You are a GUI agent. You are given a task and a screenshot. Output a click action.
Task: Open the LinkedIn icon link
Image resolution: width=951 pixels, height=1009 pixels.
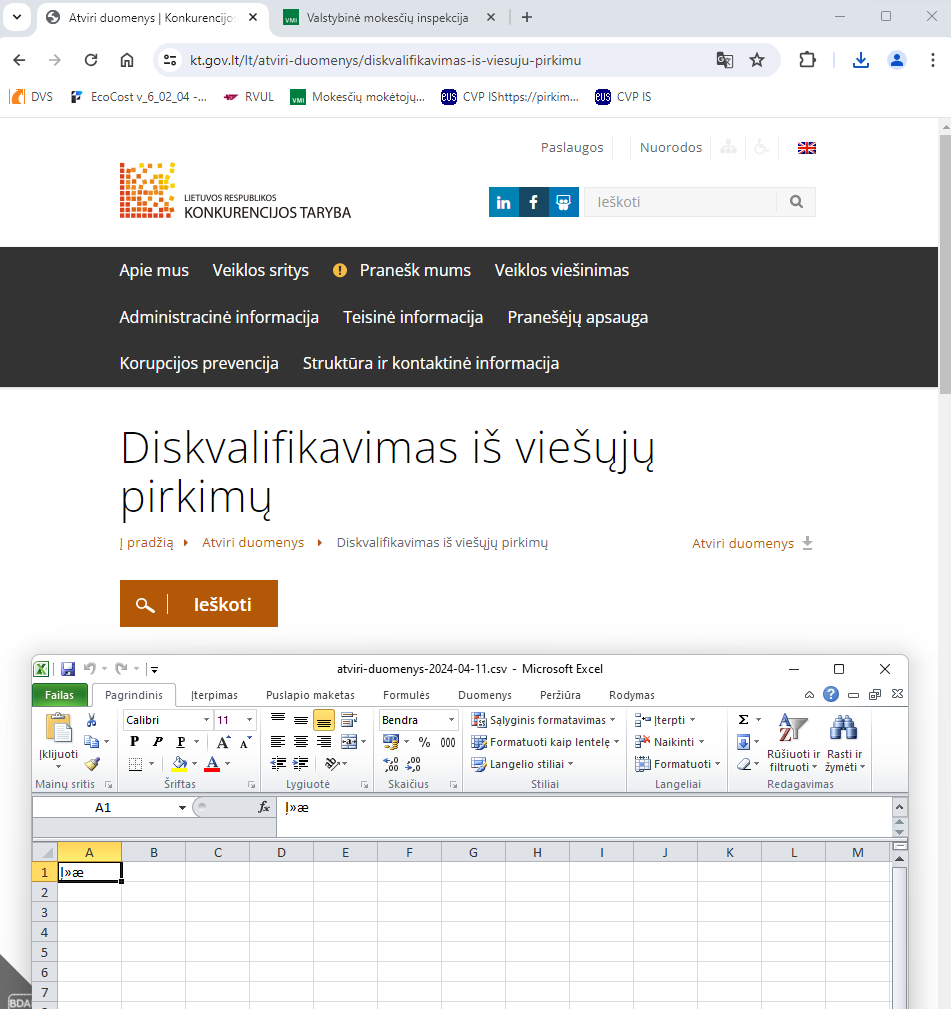click(503, 202)
